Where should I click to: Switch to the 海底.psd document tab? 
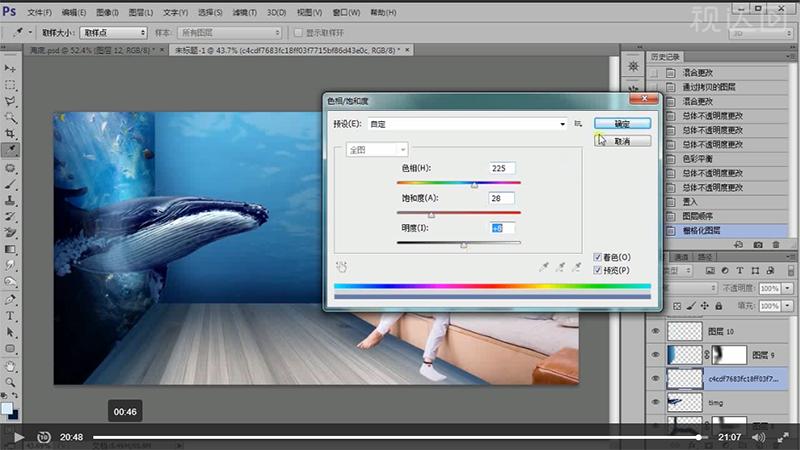point(84,50)
